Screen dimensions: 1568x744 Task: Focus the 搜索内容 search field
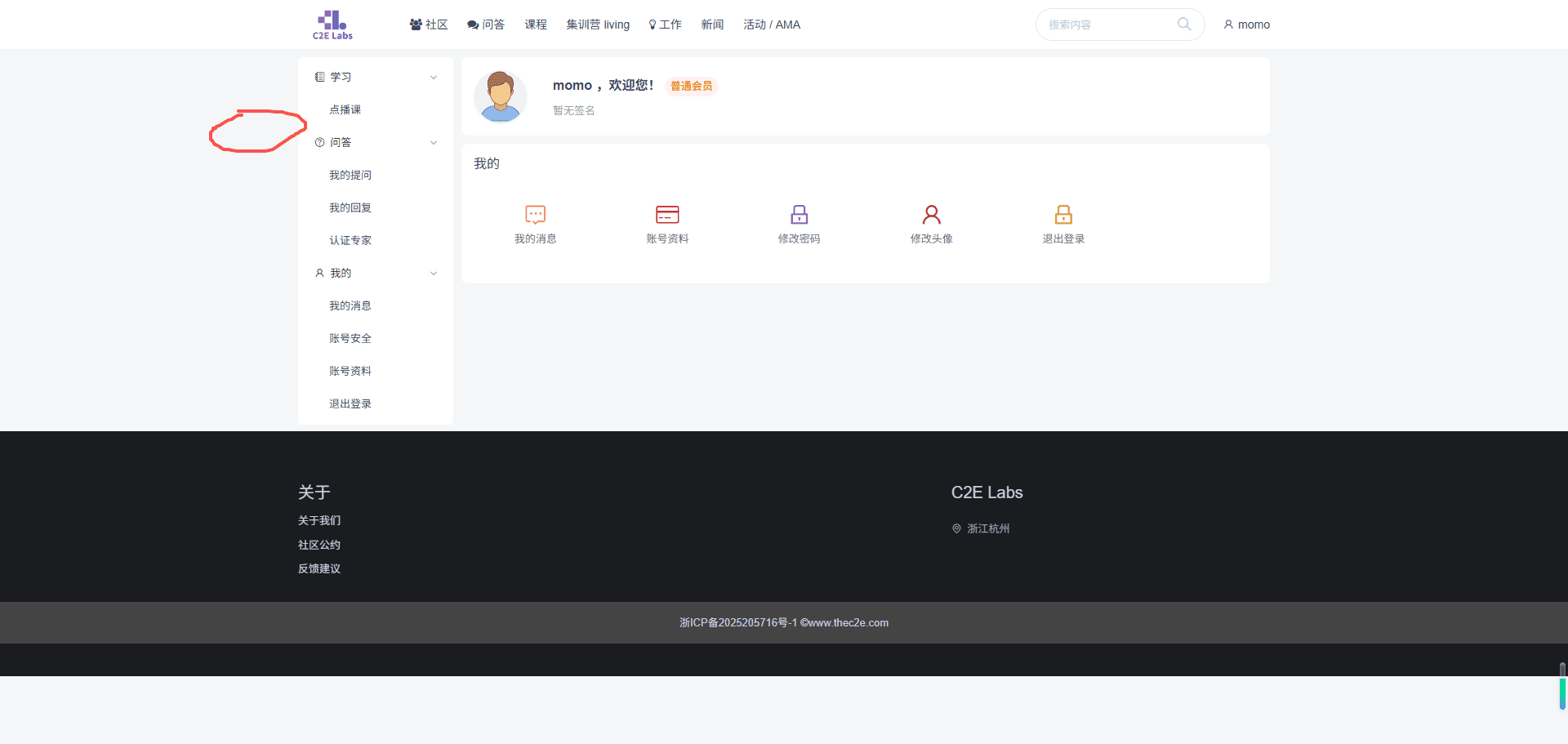click(1107, 25)
